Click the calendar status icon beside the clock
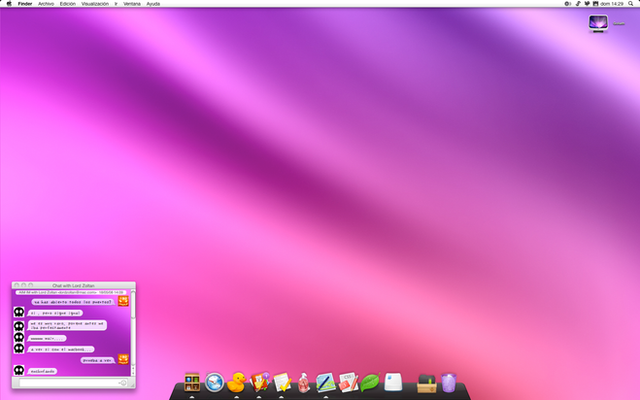 tap(596, 4)
